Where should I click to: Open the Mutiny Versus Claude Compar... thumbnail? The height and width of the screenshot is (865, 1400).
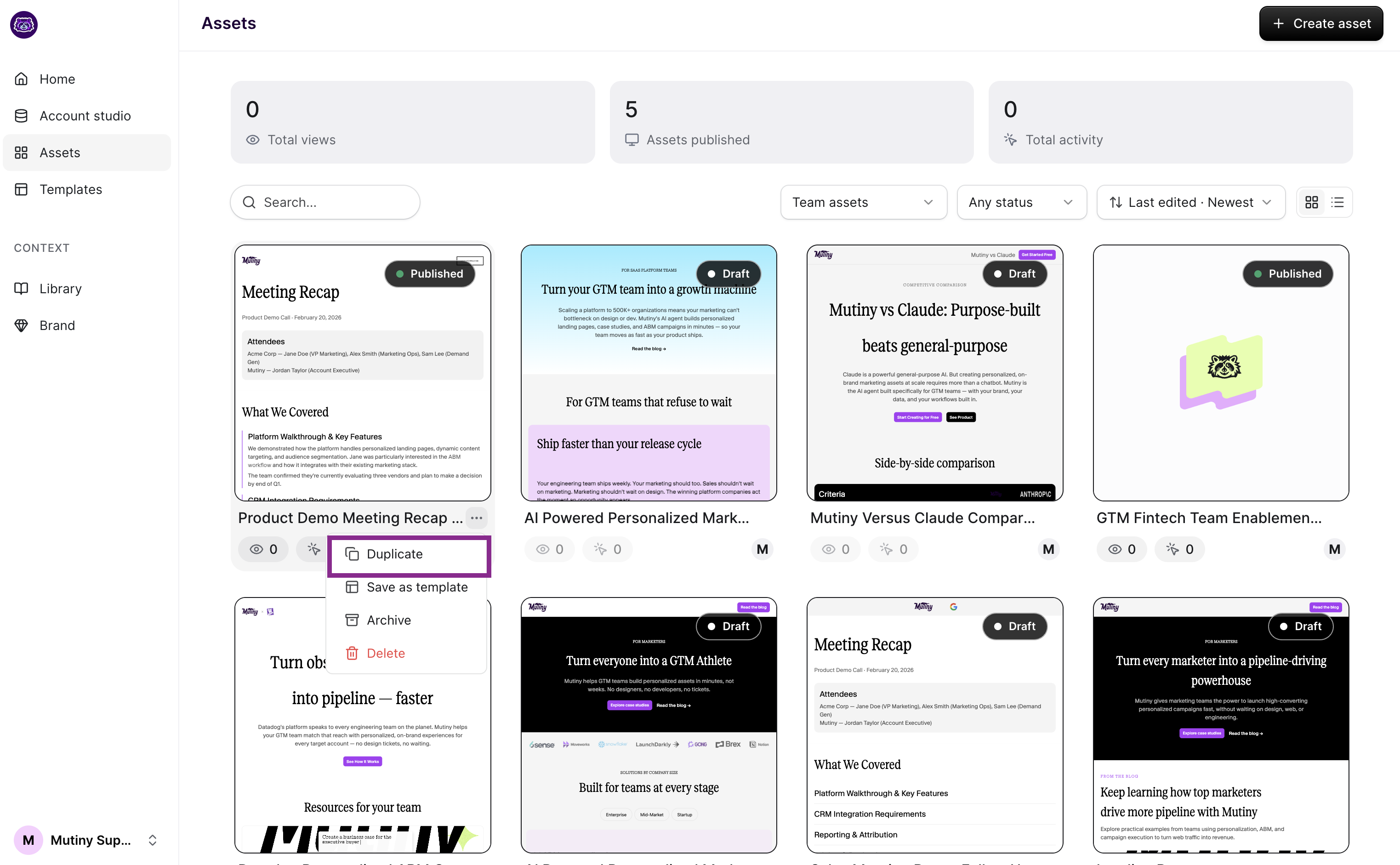pos(934,373)
